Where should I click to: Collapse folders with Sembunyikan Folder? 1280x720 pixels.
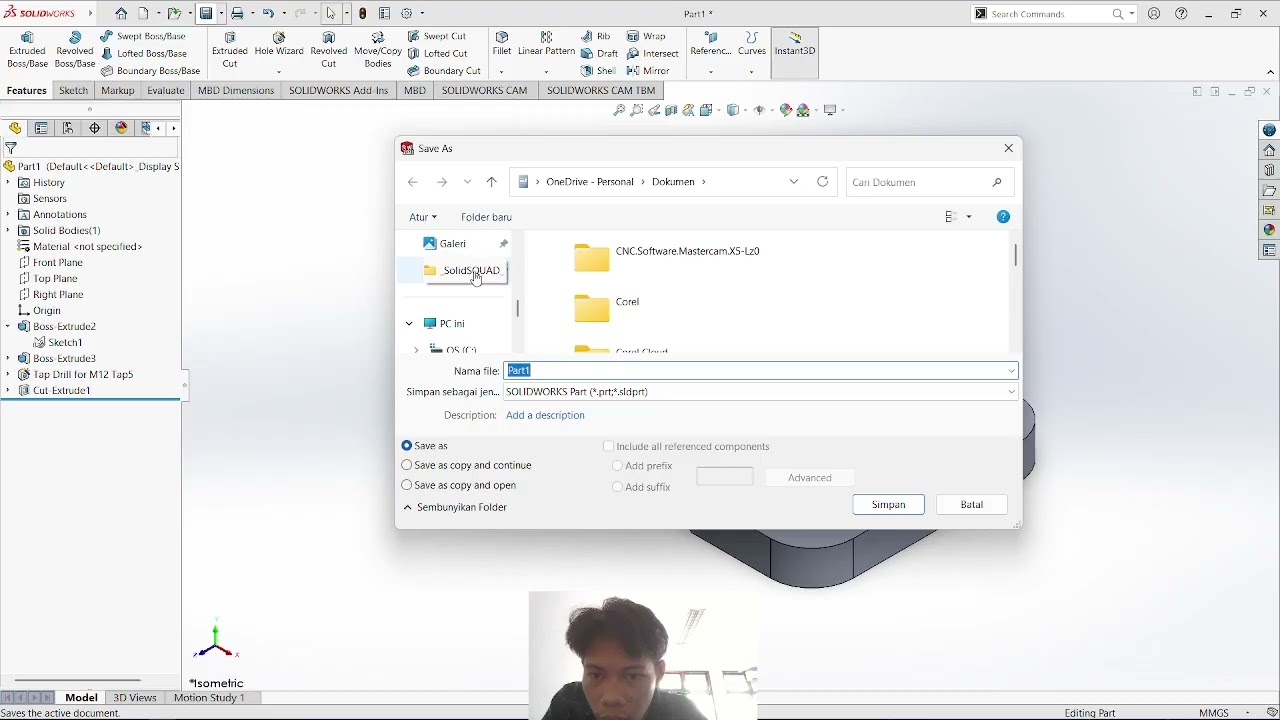(455, 507)
